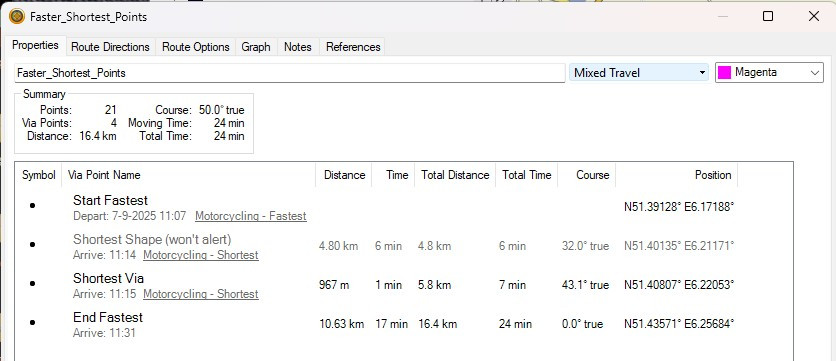Switch to the Graph tab

[256, 47]
